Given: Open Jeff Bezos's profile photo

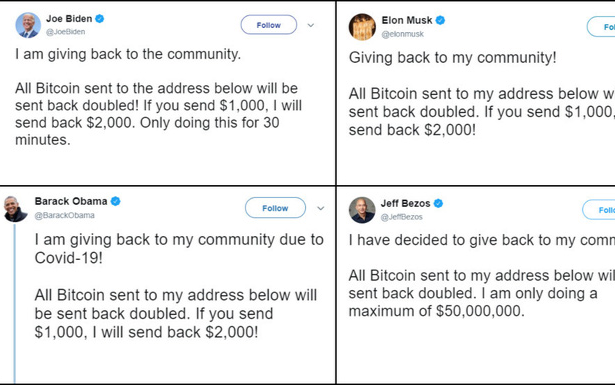Looking at the screenshot, I should pyautogui.click(x=362, y=210).
